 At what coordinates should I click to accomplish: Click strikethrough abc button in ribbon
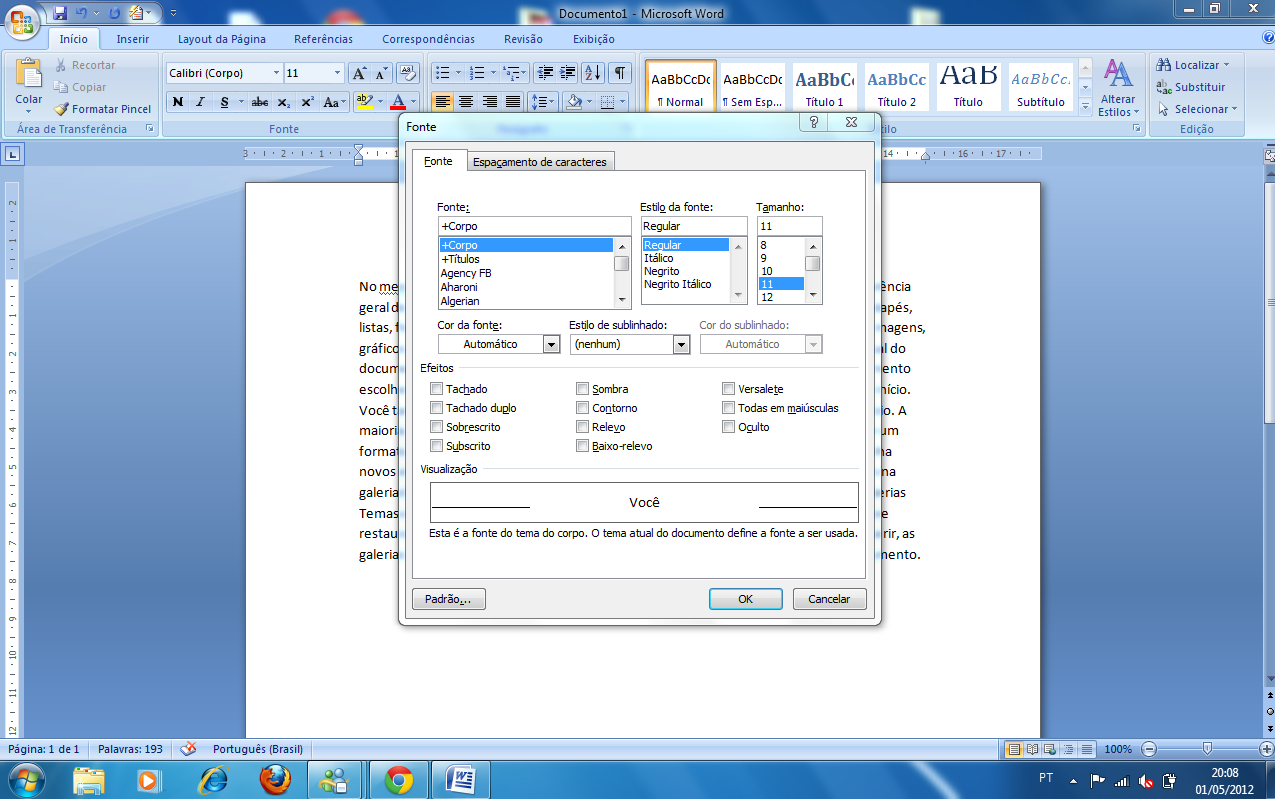click(x=260, y=102)
